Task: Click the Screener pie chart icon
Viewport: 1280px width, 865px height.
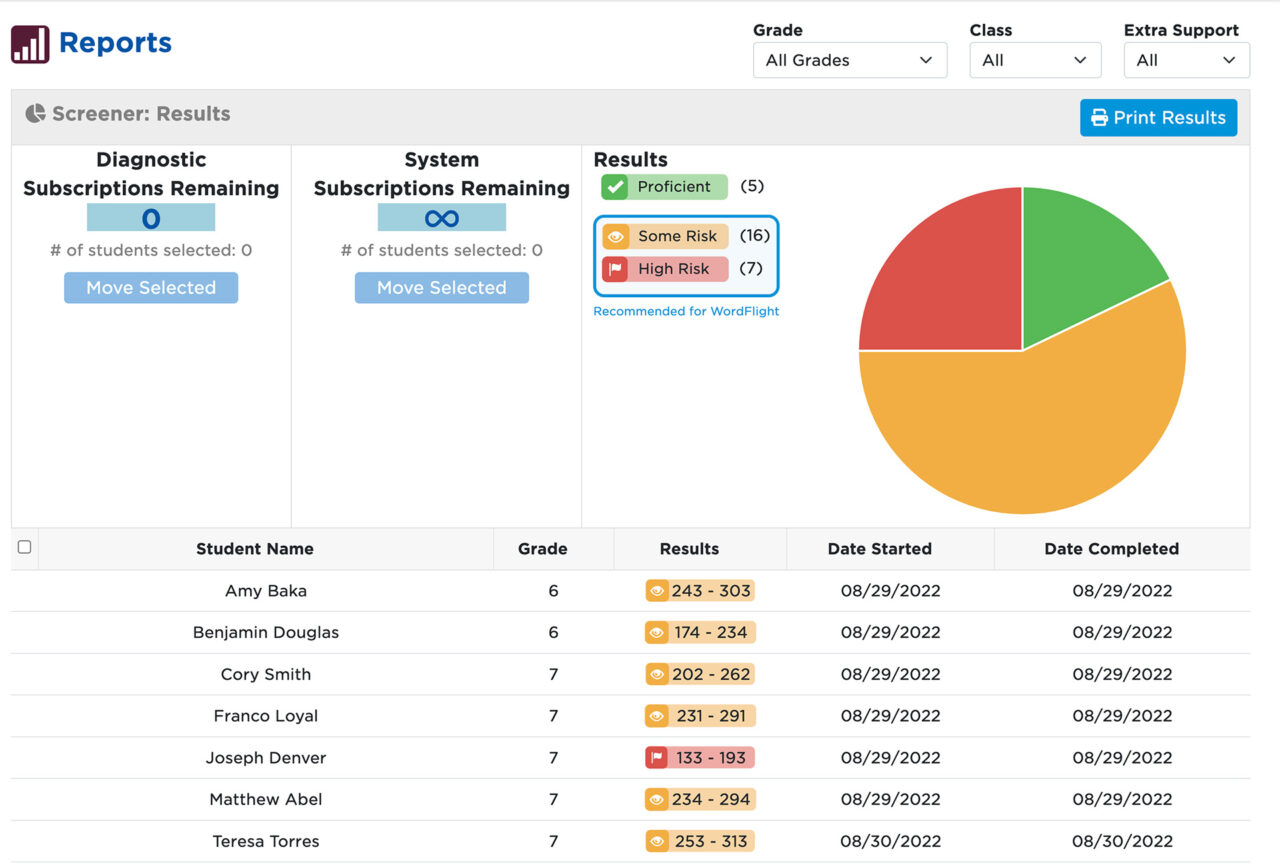Action: tap(36, 114)
